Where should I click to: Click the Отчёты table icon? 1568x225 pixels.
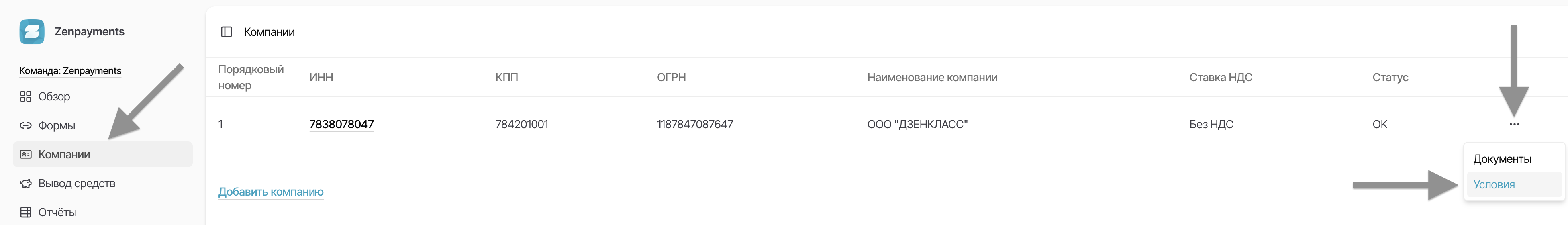[x=26, y=212]
